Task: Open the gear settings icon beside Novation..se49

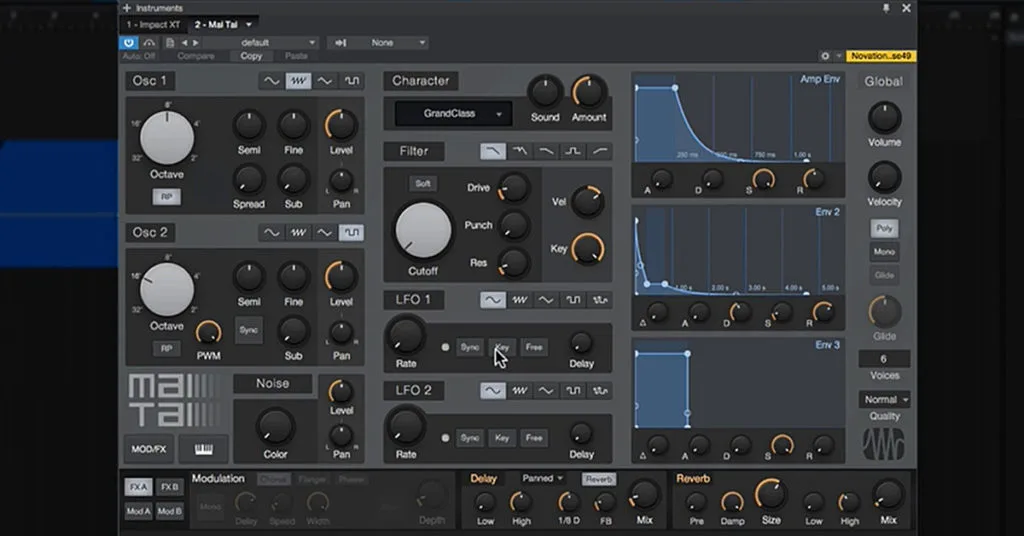Action: pyautogui.click(x=825, y=56)
